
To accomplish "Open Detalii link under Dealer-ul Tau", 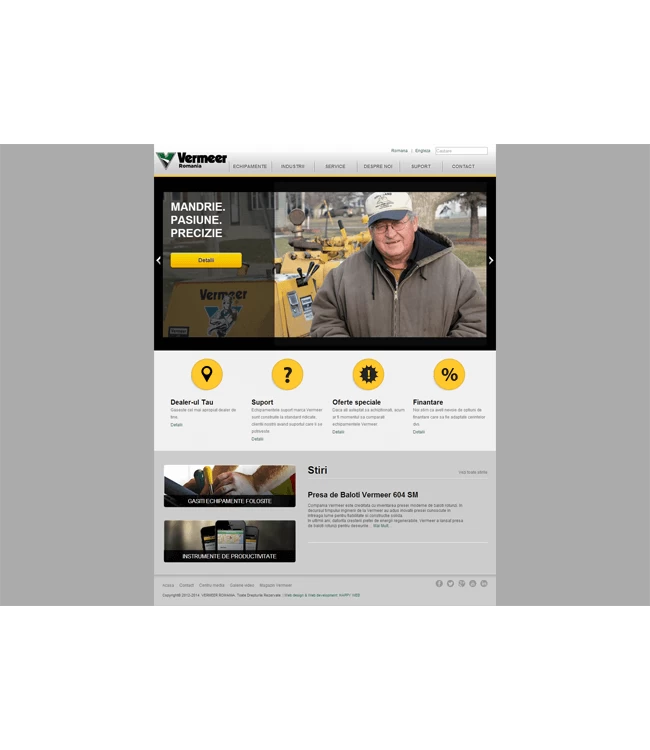I will pos(176,425).
